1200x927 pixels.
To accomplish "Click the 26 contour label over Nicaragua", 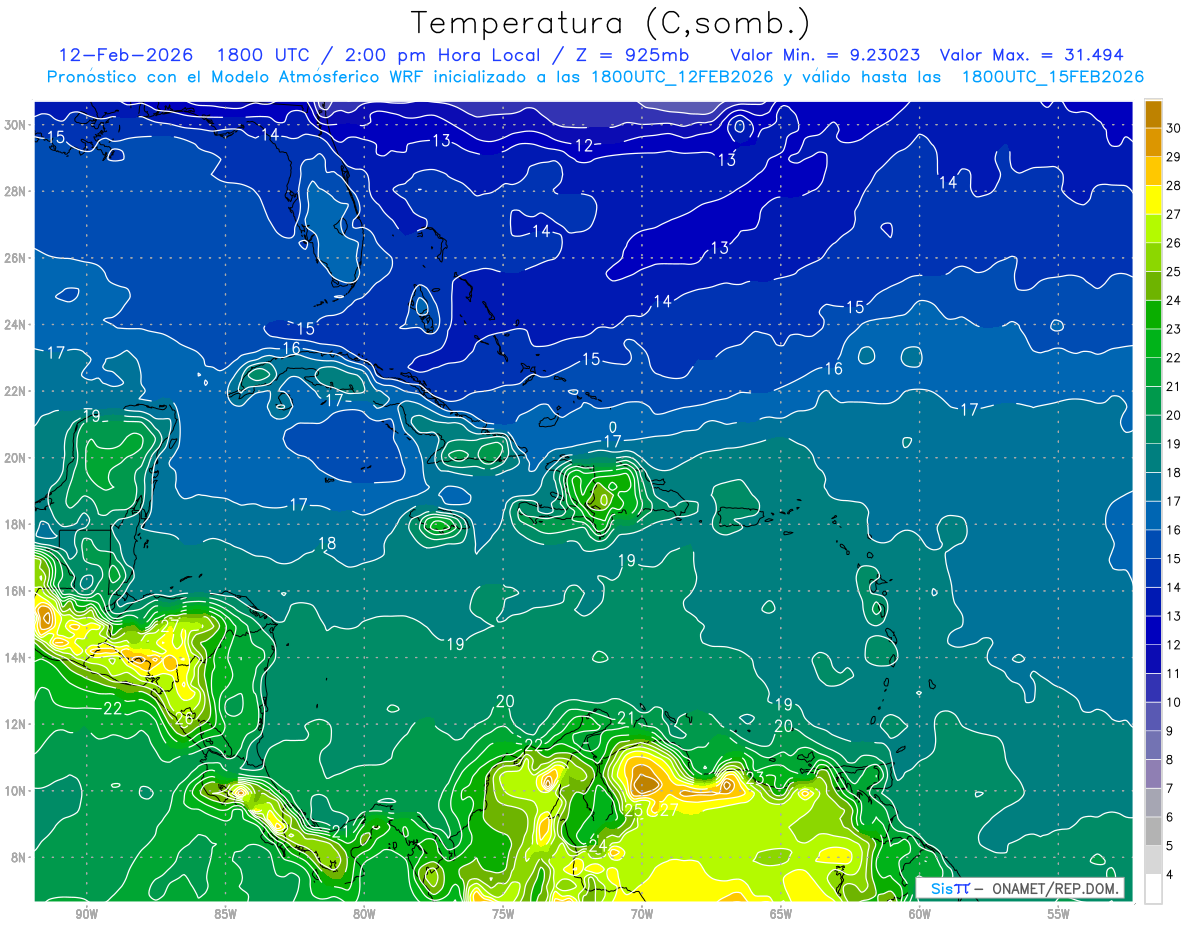I will [185, 717].
